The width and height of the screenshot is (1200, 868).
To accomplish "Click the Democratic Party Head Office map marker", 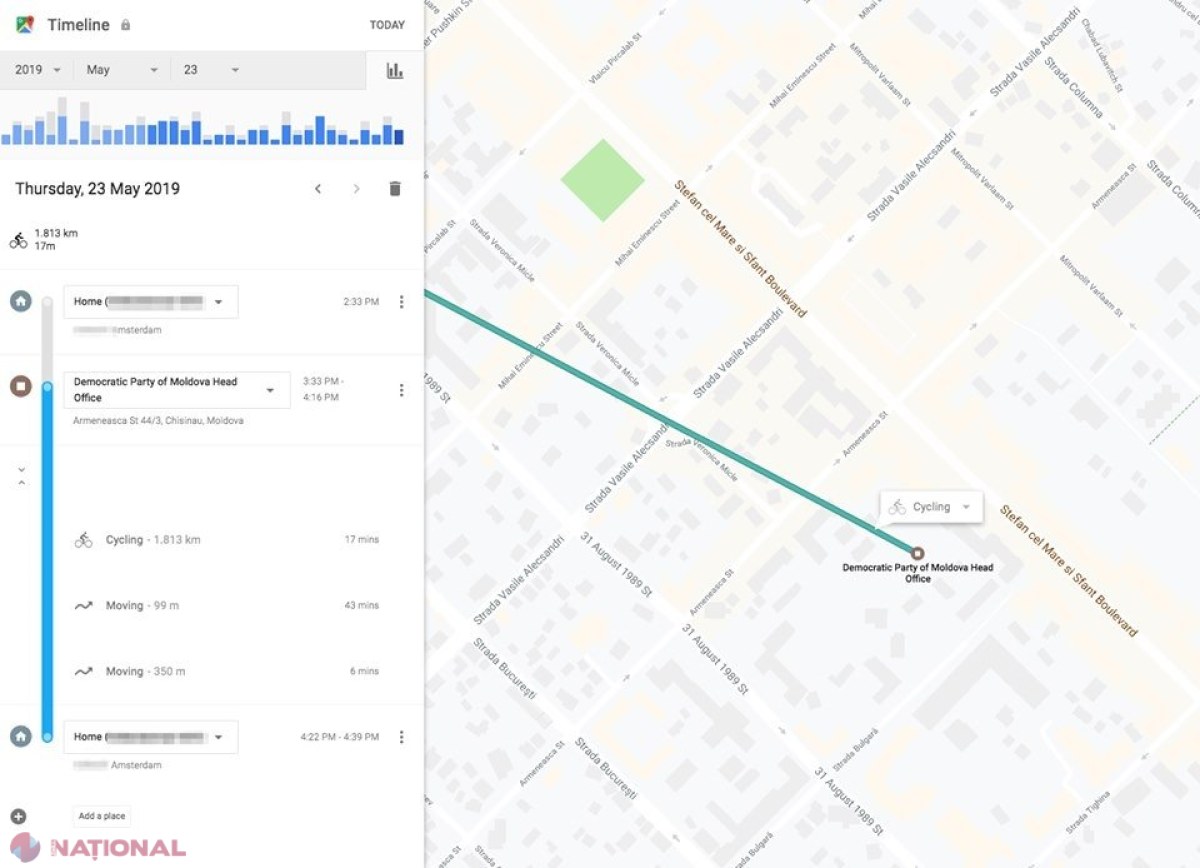I will click(917, 552).
